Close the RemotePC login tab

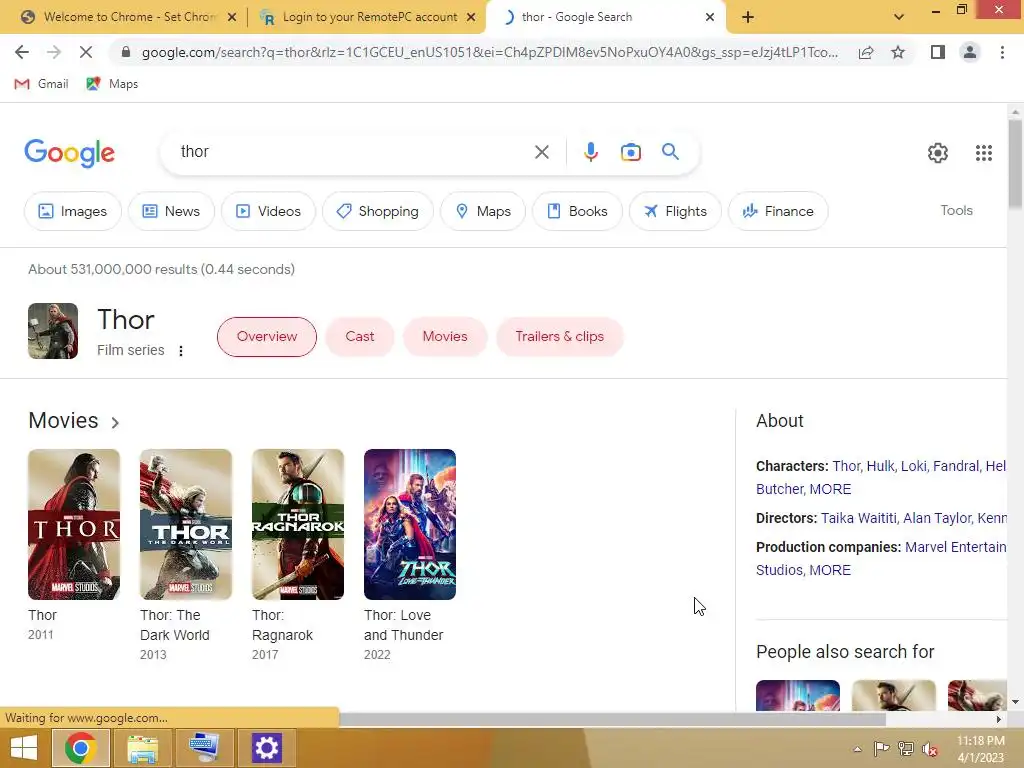[471, 17]
